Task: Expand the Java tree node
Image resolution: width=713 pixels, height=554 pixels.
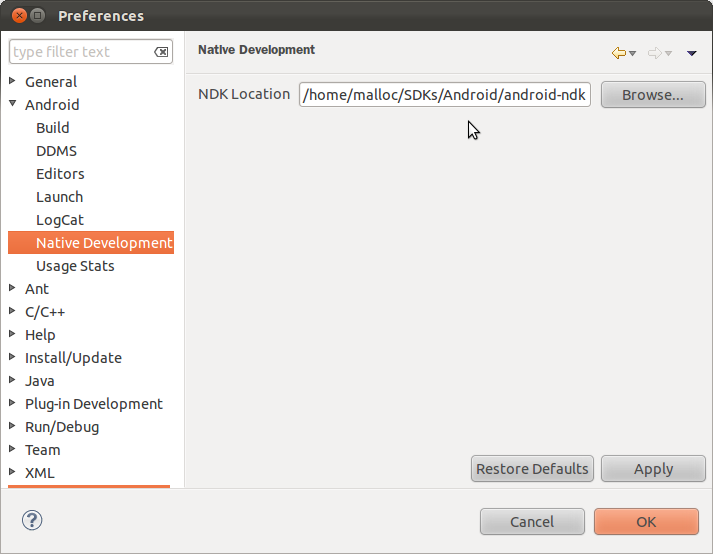Action: click(x=12, y=380)
